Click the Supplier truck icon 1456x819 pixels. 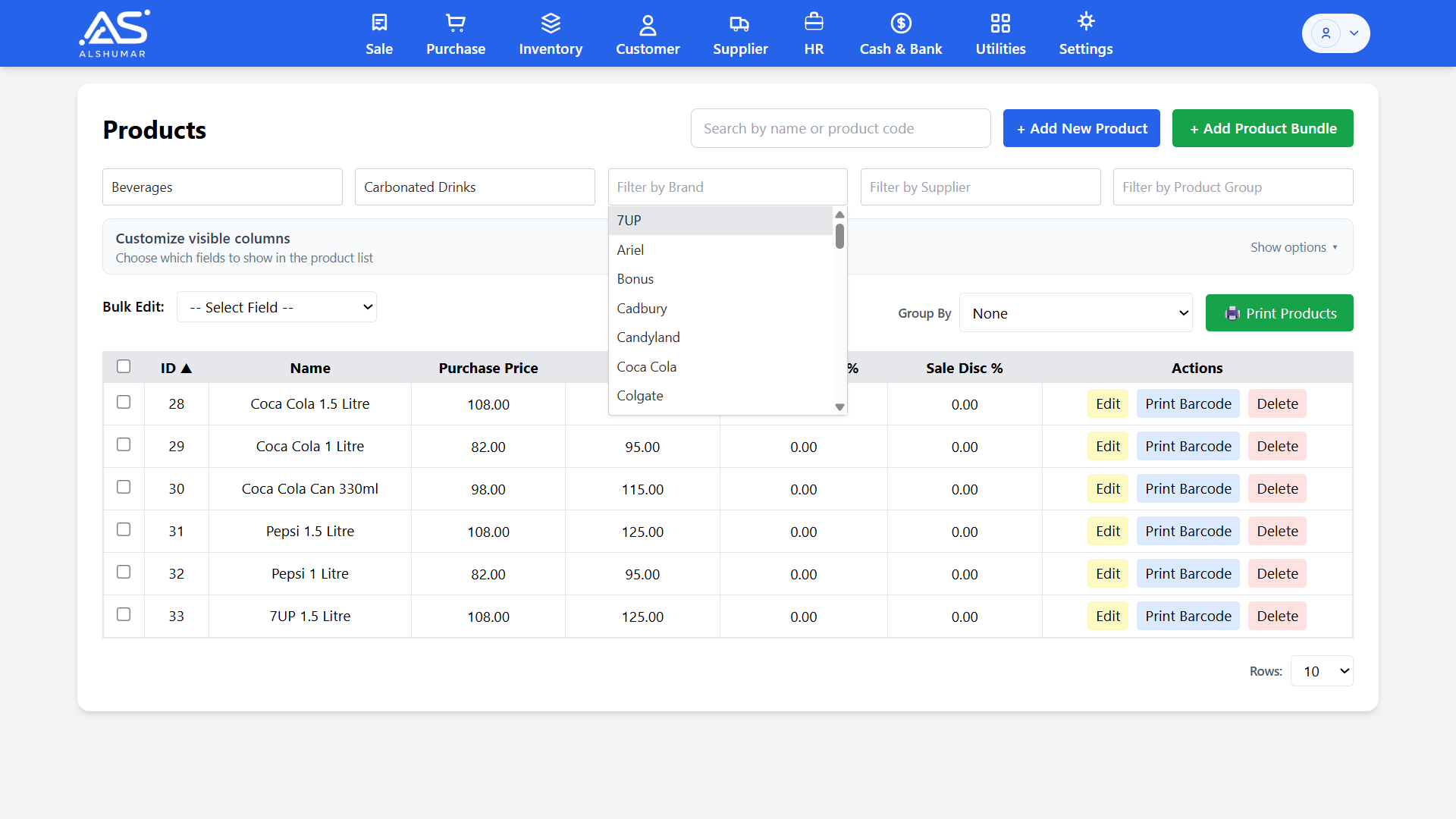739,24
